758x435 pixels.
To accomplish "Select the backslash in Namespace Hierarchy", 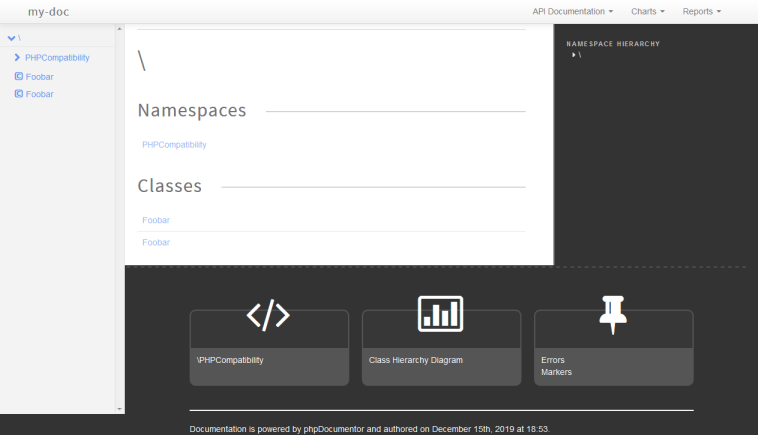I will coord(580,55).
